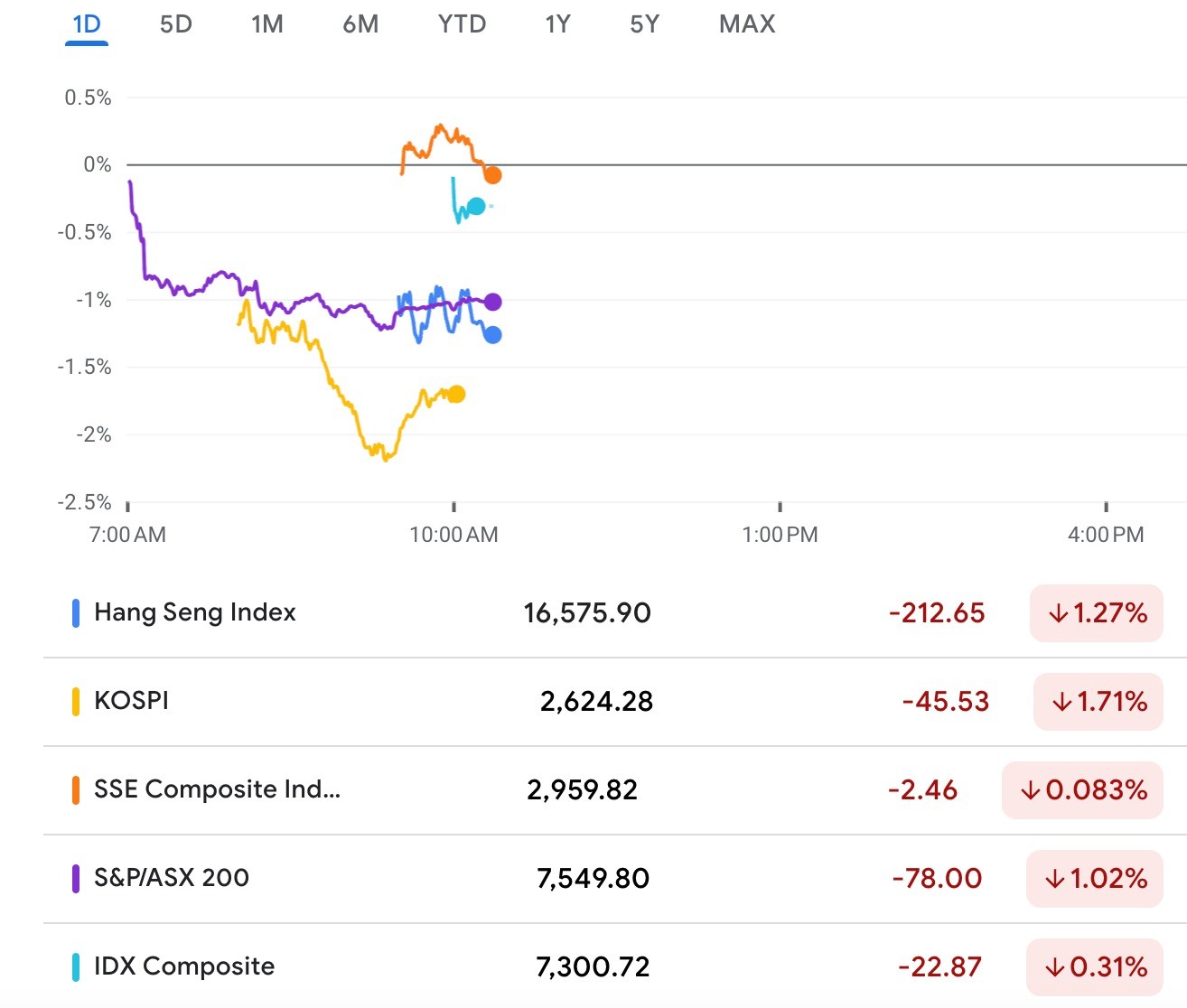The height and width of the screenshot is (1008, 1187).
Task: Click the -1.5% y-axis label
Action: (x=84, y=367)
